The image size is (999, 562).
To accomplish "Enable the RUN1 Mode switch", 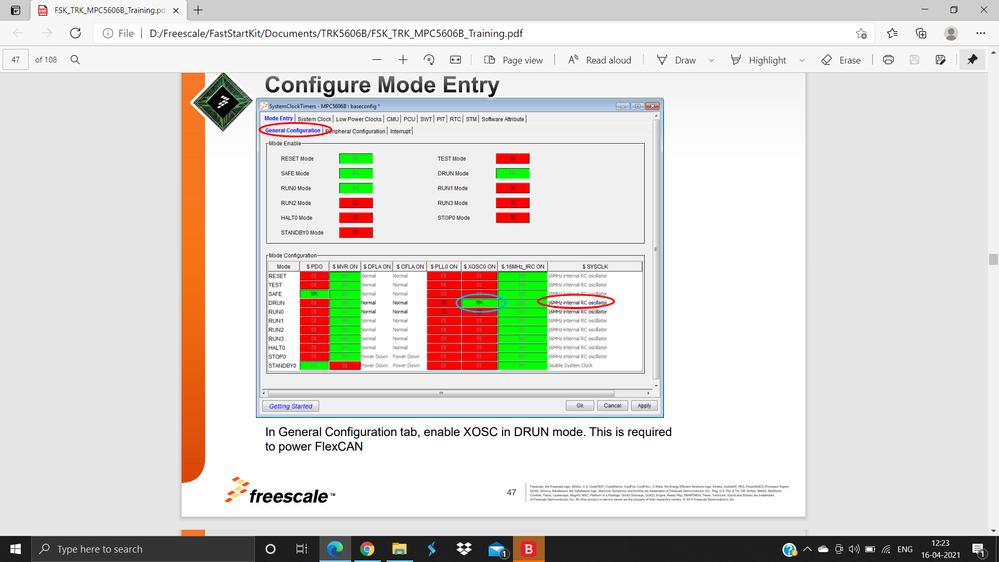I will click(x=512, y=188).
